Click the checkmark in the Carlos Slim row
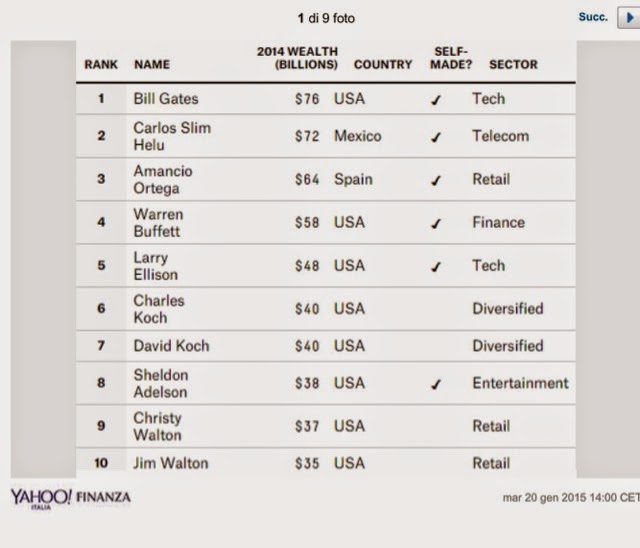Image resolution: width=640 pixels, height=548 pixels. 436,137
